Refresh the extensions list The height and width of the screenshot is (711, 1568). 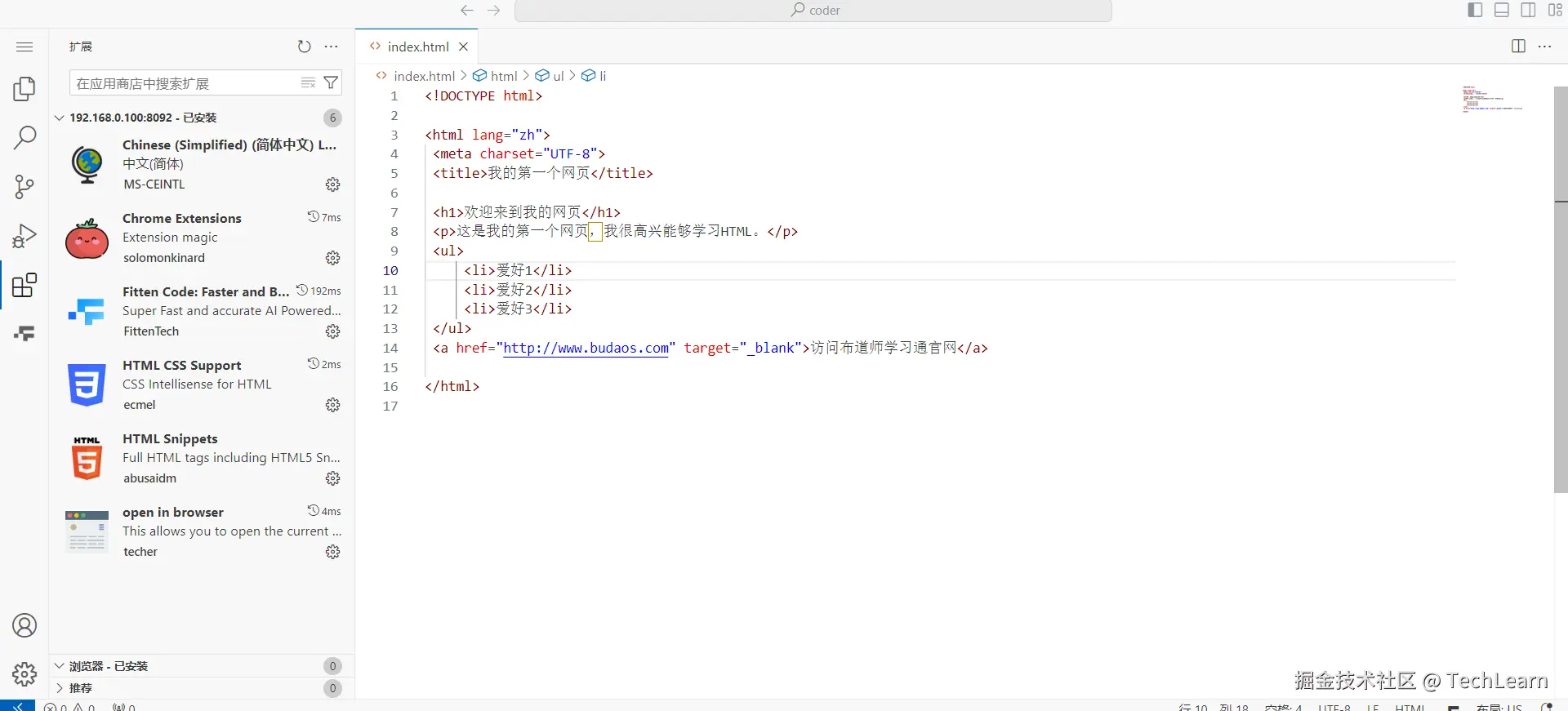(x=304, y=47)
